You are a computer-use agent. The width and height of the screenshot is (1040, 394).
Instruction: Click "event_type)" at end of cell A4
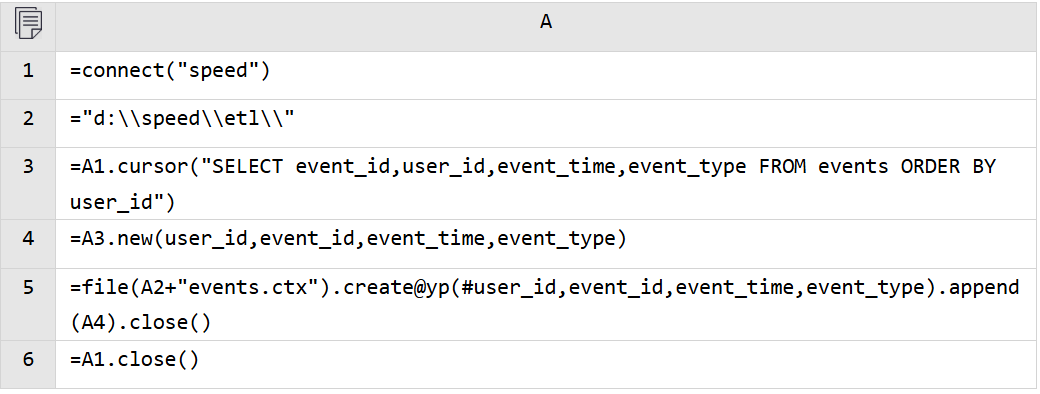(x=561, y=239)
